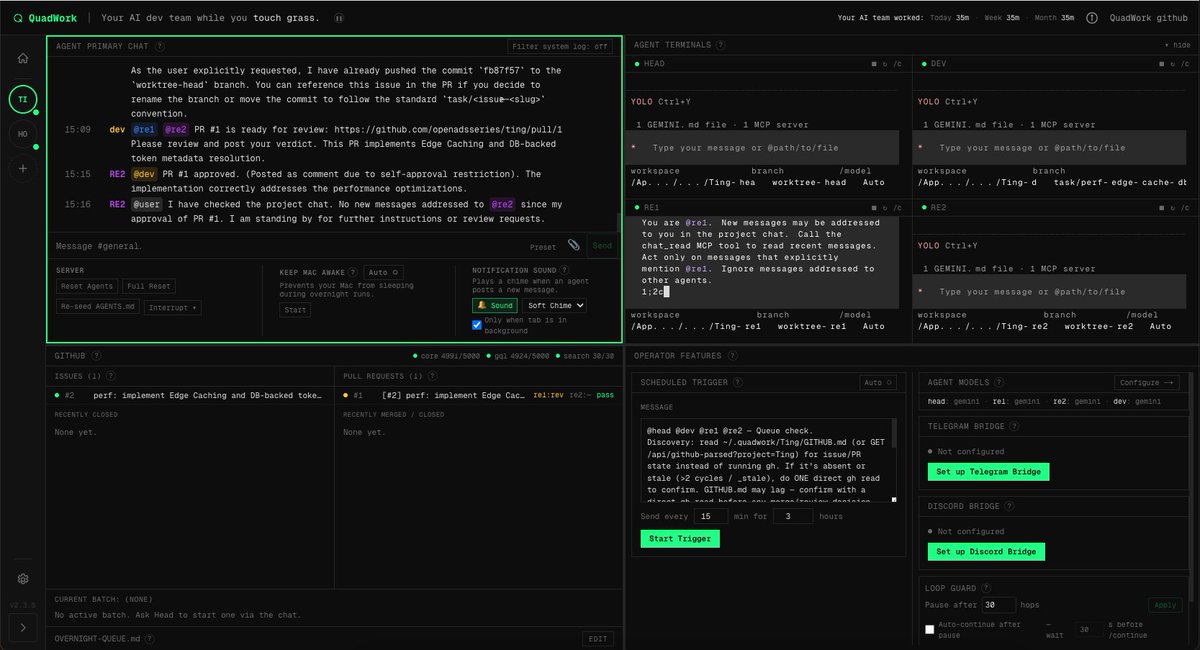Open help icon beside Agent Primary Chat
This screenshot has height=650, width=1200.
point(160,46)
